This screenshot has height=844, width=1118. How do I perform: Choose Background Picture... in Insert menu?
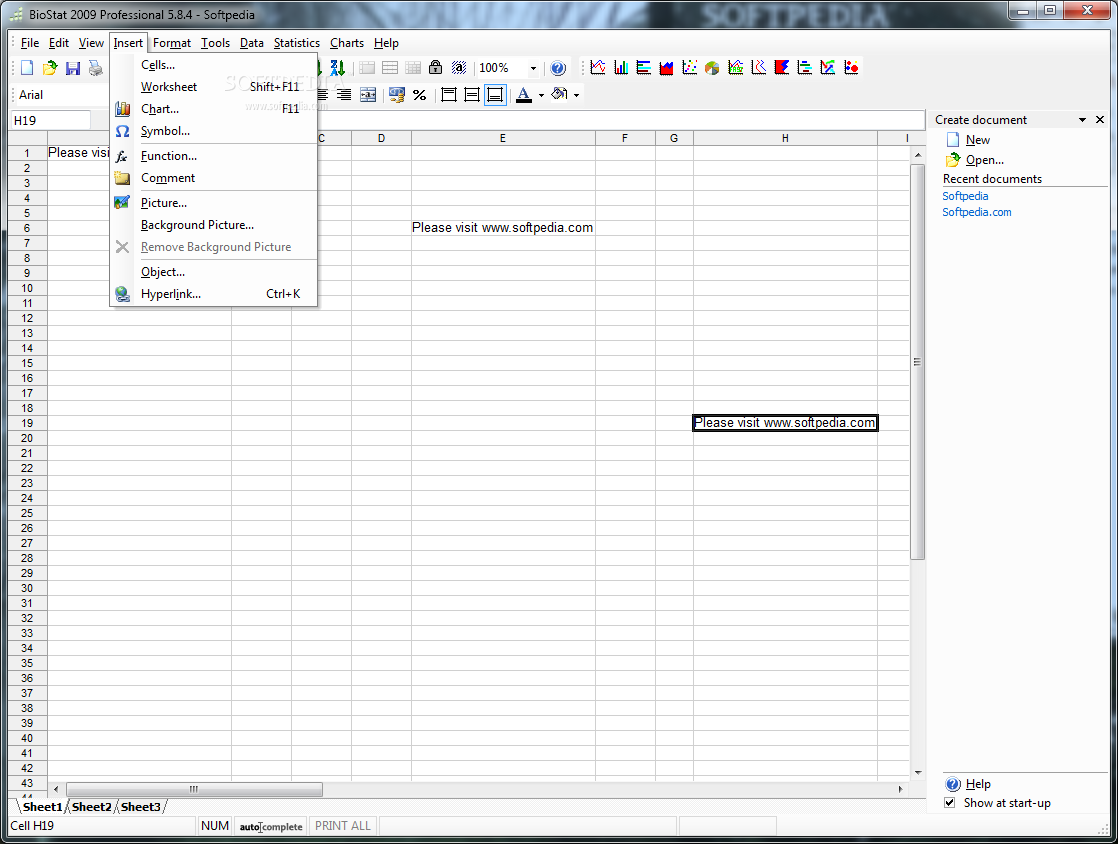point(213,225)
